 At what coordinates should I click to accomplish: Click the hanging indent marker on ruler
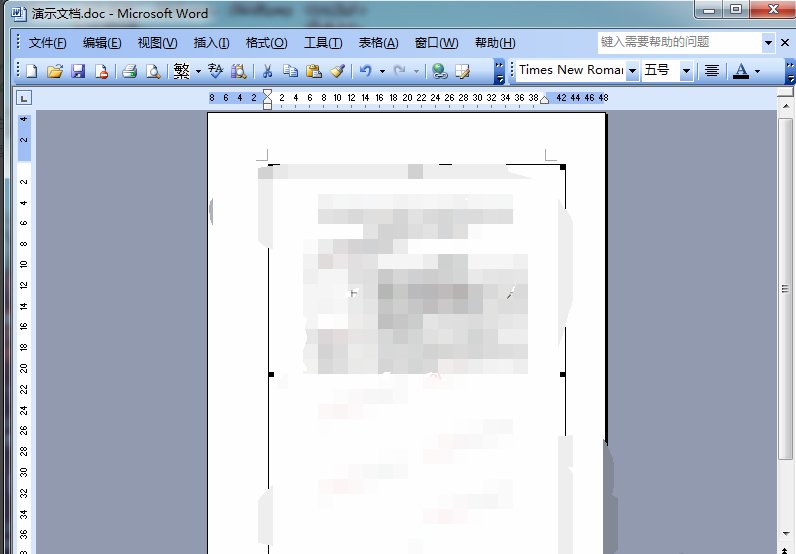268,101
